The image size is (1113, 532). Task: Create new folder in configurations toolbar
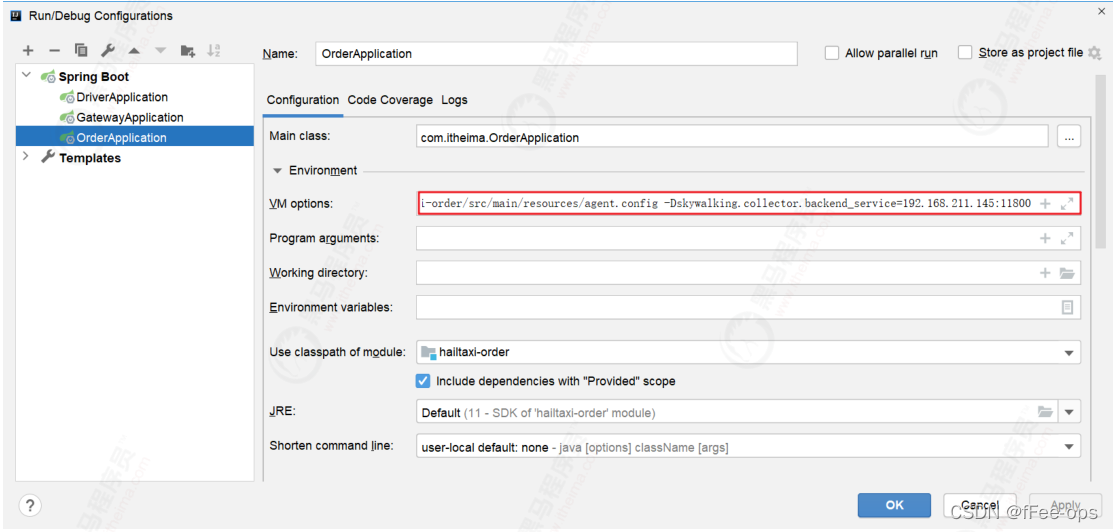[187, 50]
